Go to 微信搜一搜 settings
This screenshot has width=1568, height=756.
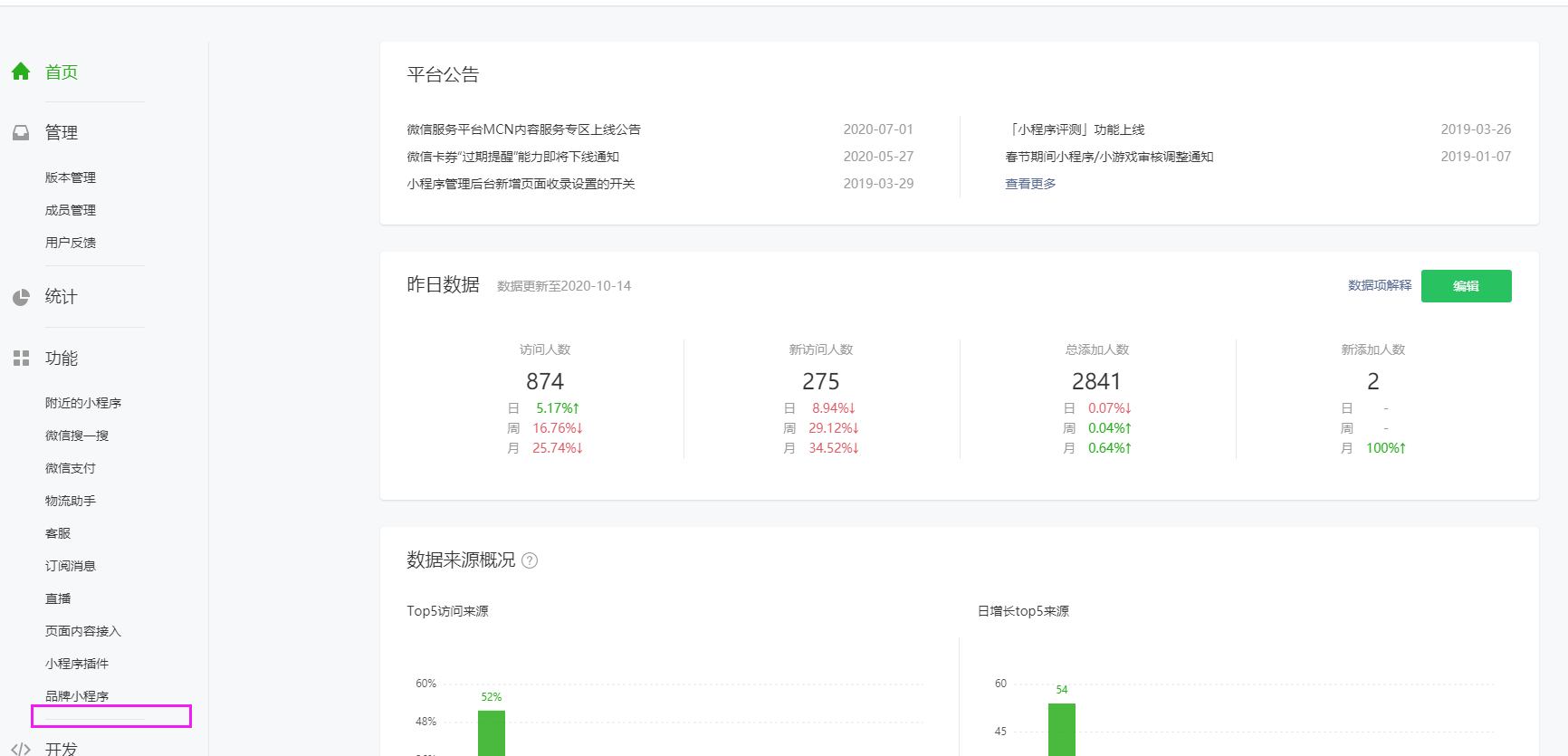77,435
